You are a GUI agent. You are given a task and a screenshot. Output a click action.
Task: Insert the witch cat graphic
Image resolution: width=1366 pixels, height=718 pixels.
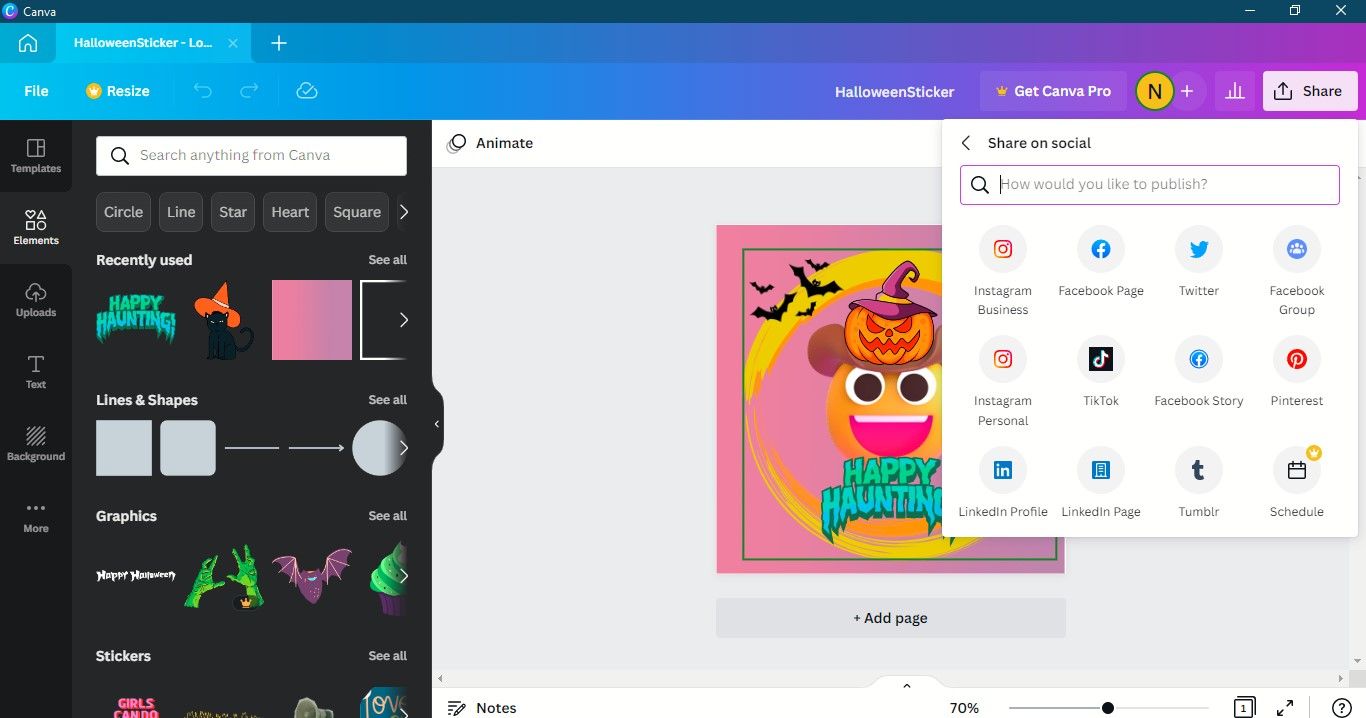click(224, 320)
